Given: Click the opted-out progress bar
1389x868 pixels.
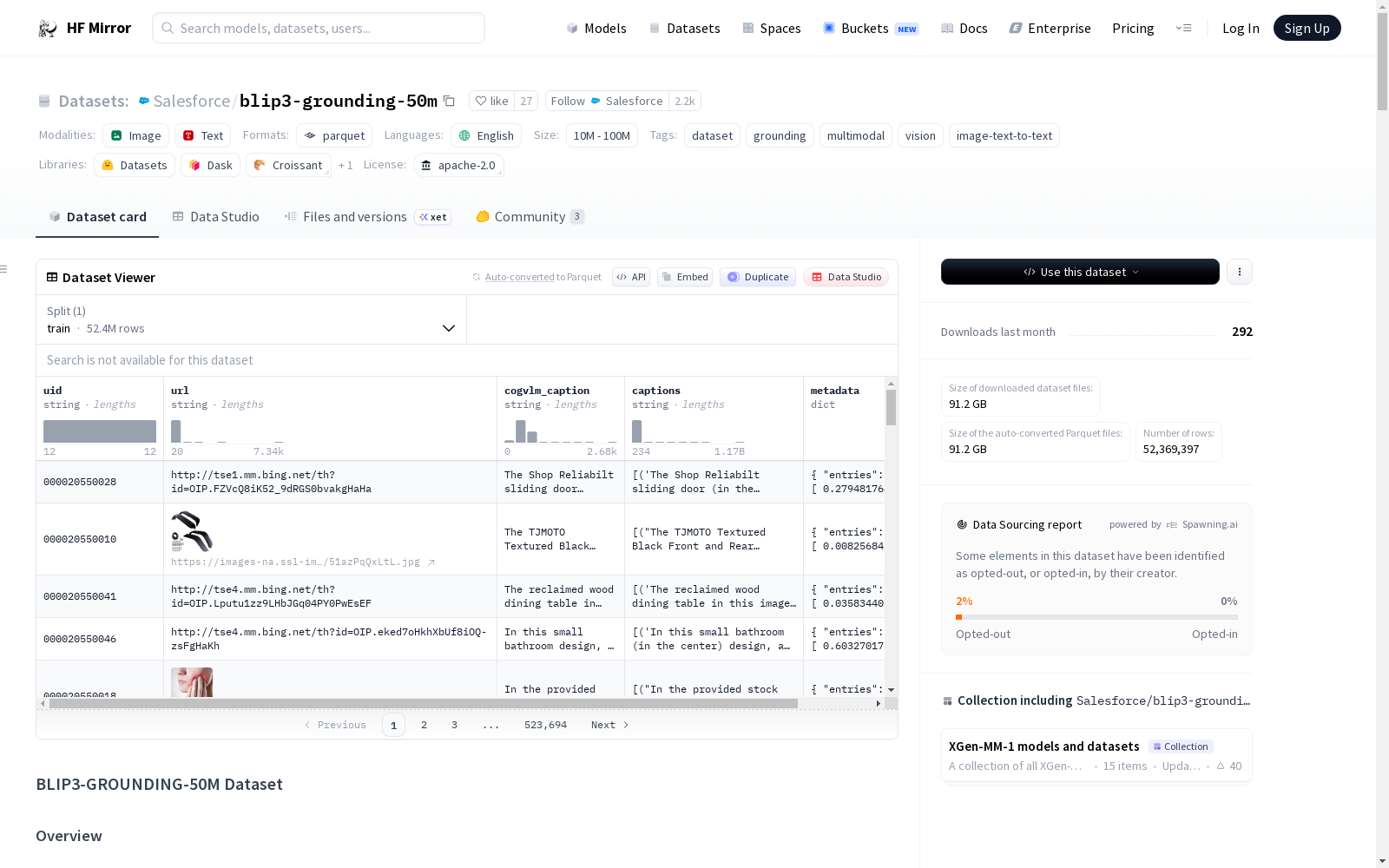Looking at the screenshot, I should pyautogui.click(x=1096, y=617).
